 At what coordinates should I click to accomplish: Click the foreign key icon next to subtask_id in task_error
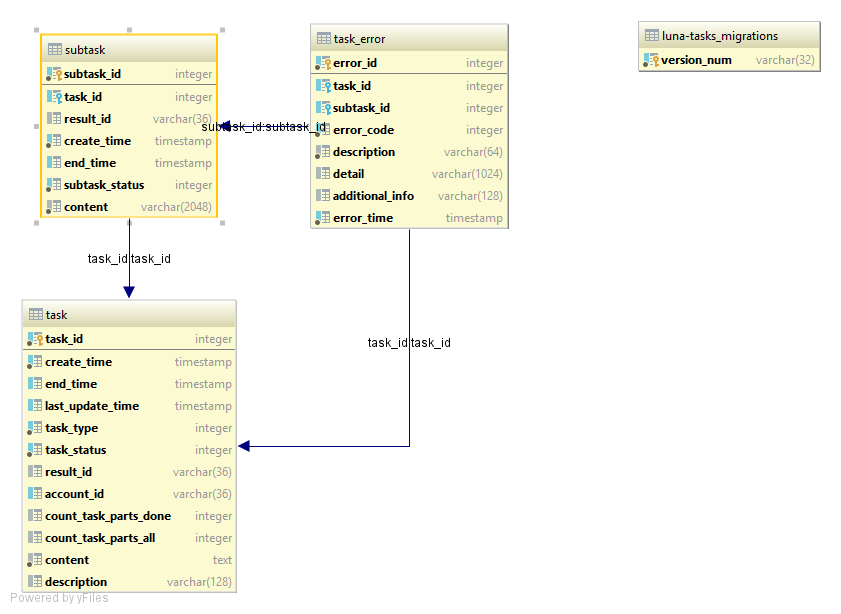pyautogui.click(x=323, y=108)
